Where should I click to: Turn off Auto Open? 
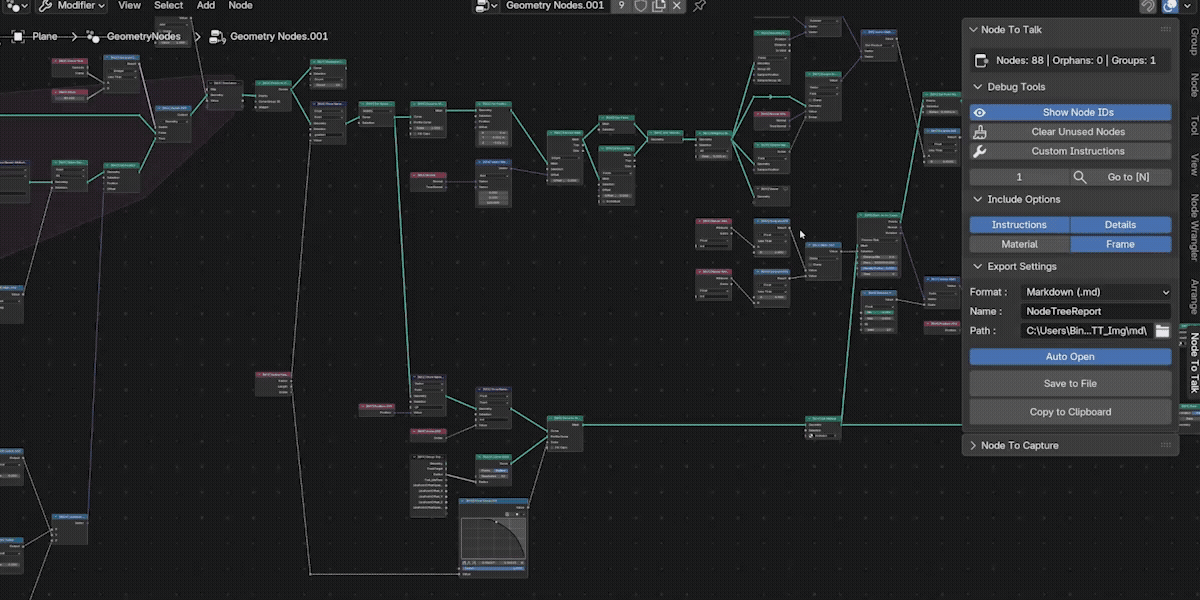click(x=1070, y=357)
